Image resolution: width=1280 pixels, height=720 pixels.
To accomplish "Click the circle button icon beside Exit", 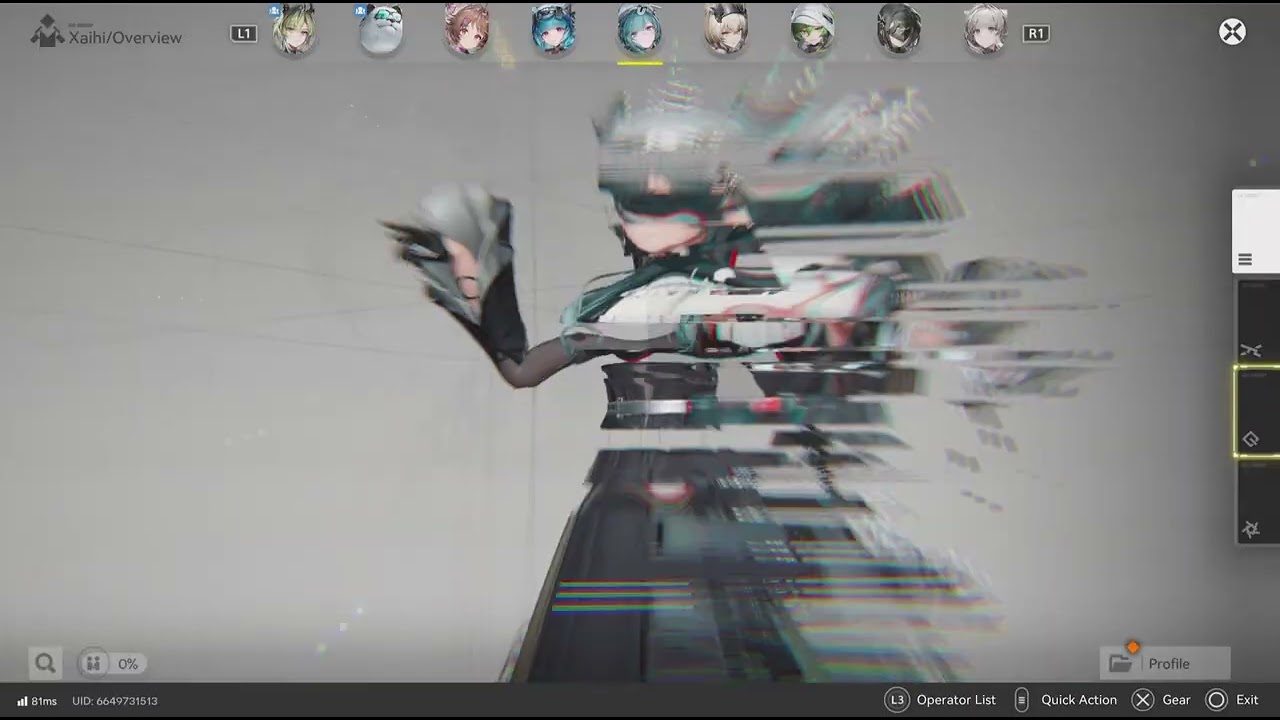I will pos(1216,700).
